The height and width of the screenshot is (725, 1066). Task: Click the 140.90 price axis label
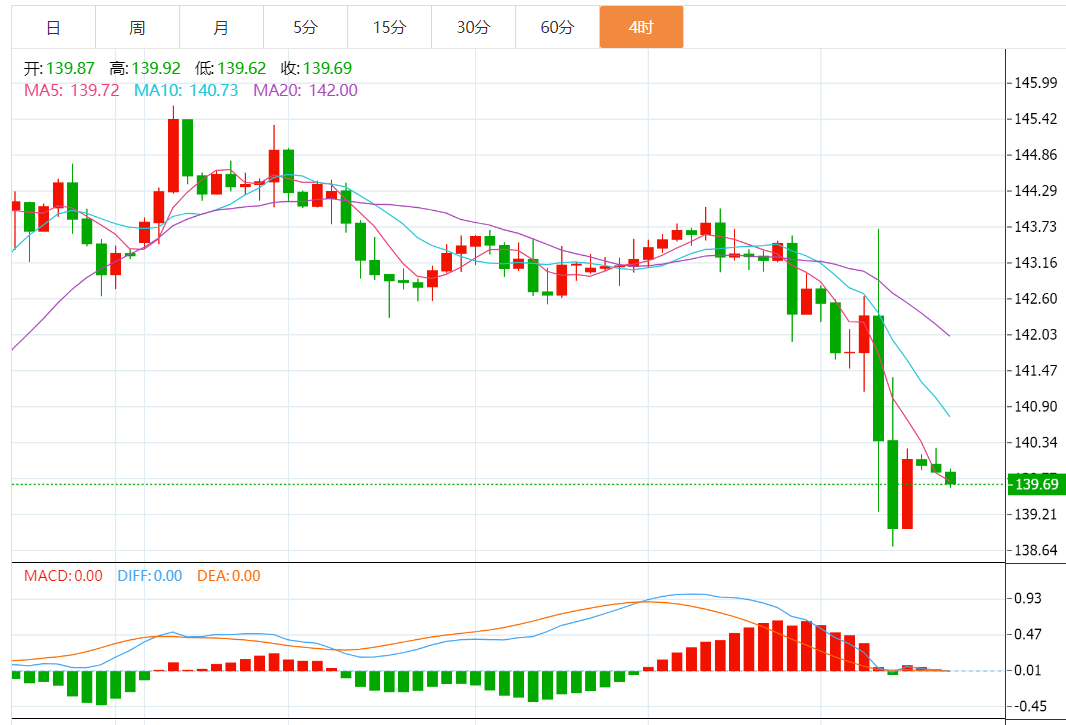[x=1035, y=407]
